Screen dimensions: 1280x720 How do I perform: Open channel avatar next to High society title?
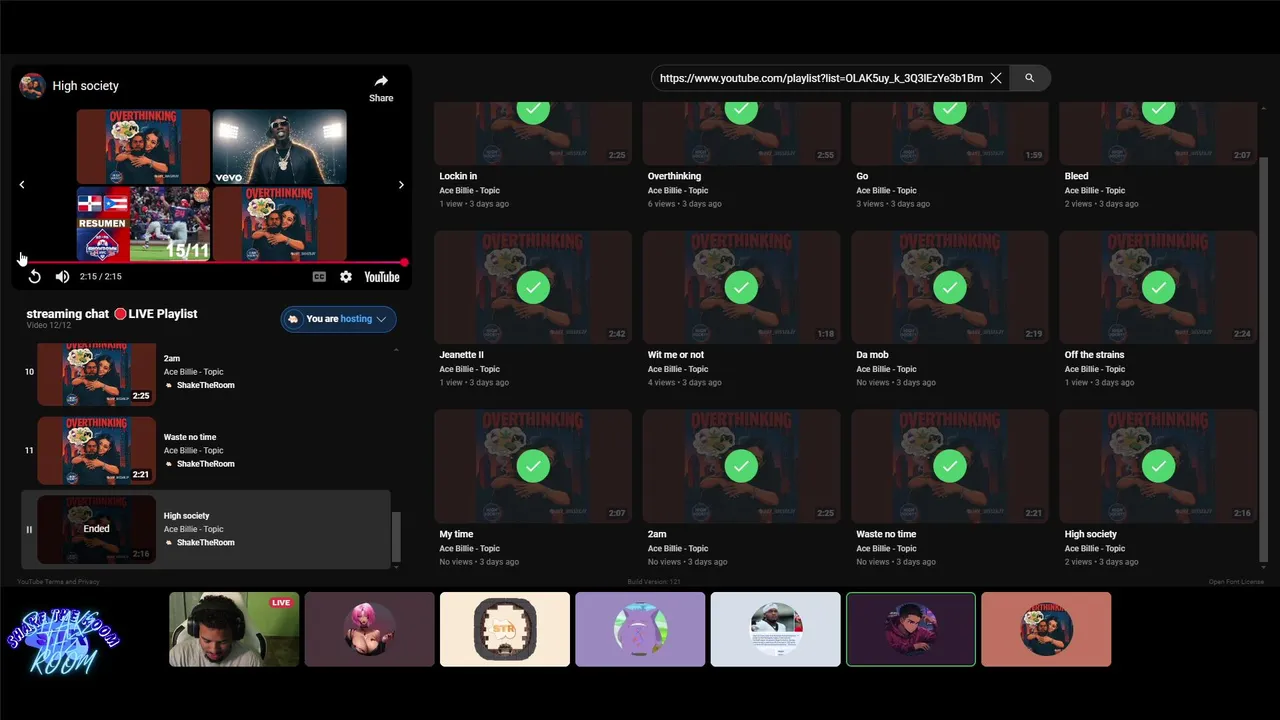tap(32, 86)
